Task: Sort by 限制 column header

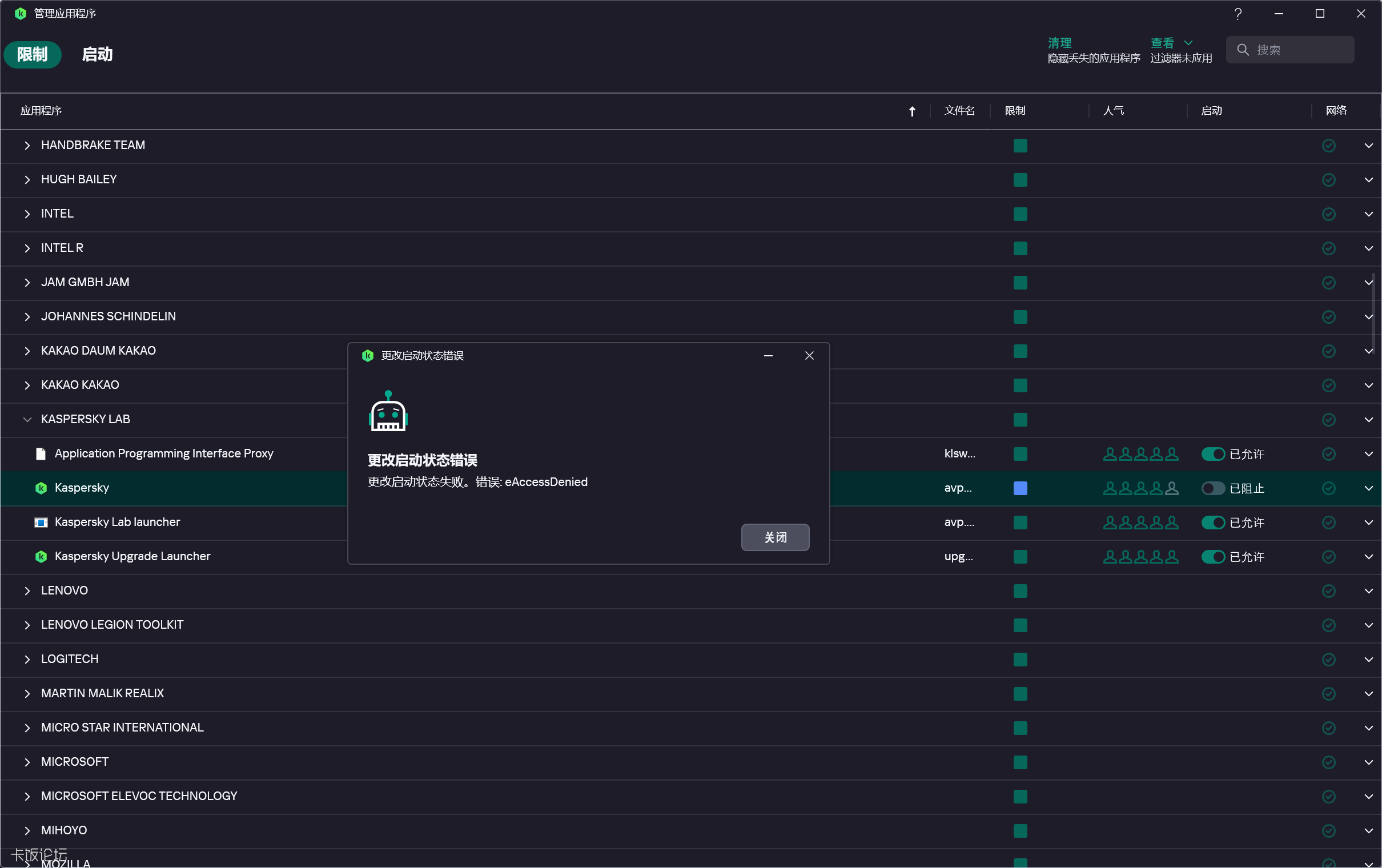Action: (1015, 110)
